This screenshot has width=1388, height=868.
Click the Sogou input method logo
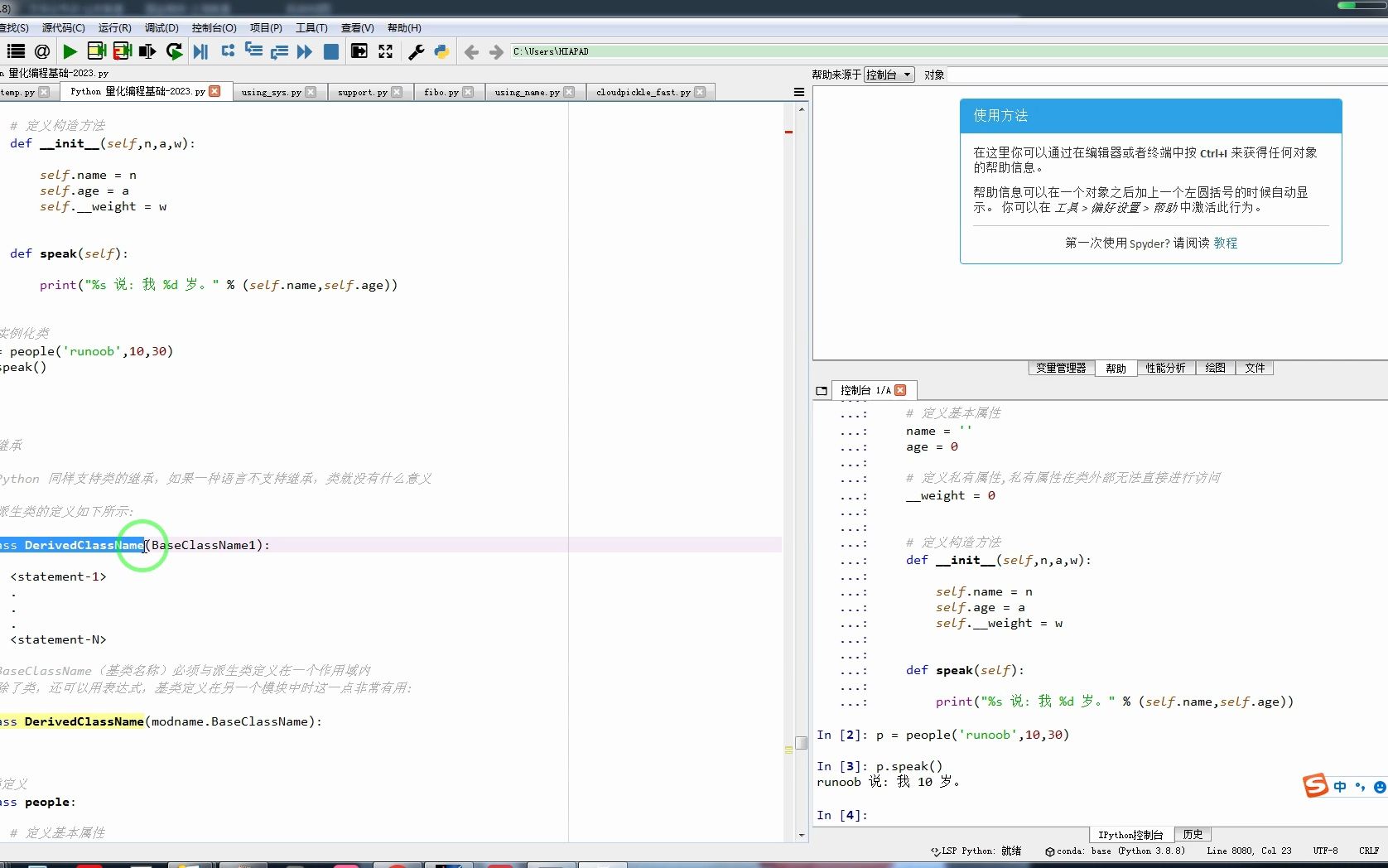1315,785
